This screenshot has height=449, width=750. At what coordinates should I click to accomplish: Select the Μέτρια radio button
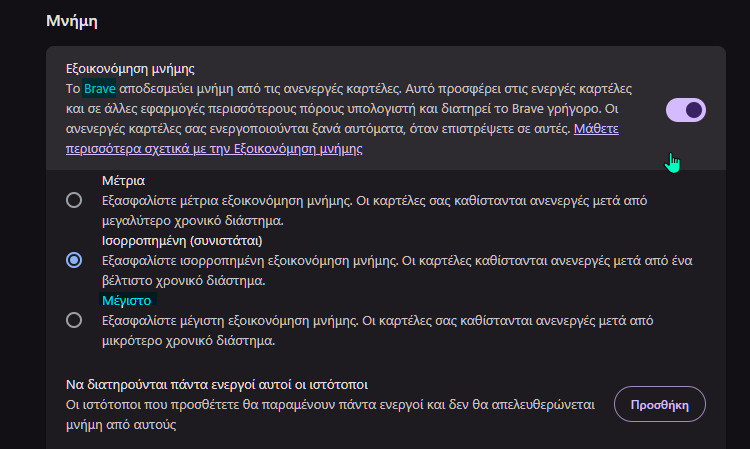click(74, 200)
